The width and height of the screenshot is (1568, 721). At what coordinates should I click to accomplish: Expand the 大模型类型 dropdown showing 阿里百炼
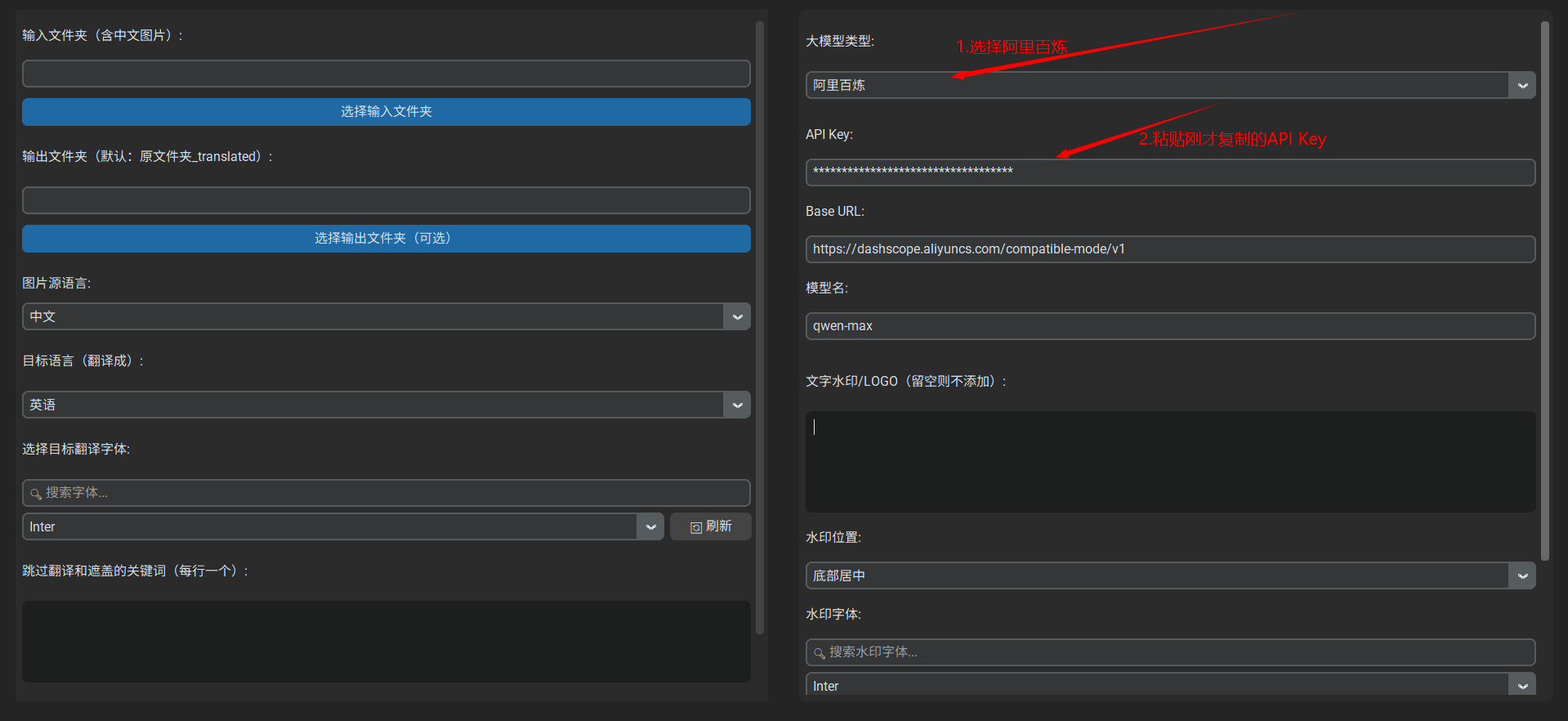pyautogui.click(x=1169, y=86)
